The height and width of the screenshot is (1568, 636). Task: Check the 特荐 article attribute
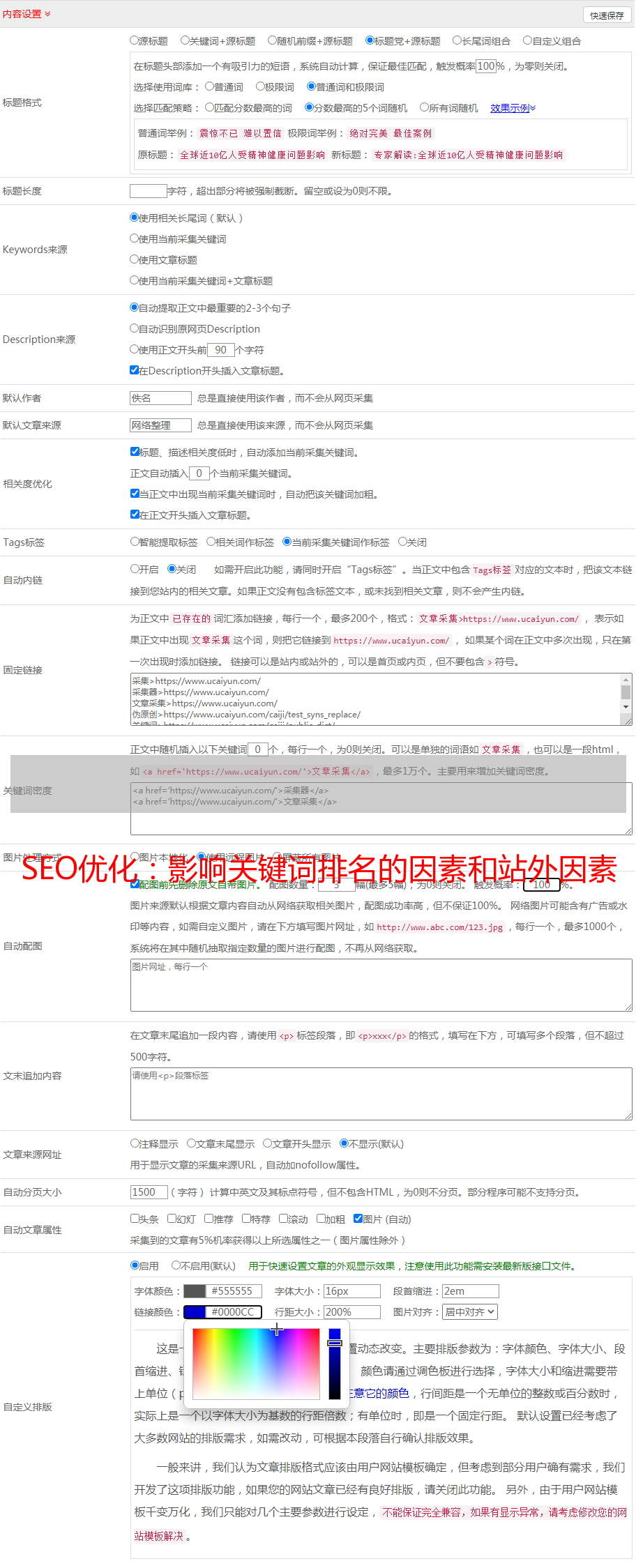[246, 1219]
